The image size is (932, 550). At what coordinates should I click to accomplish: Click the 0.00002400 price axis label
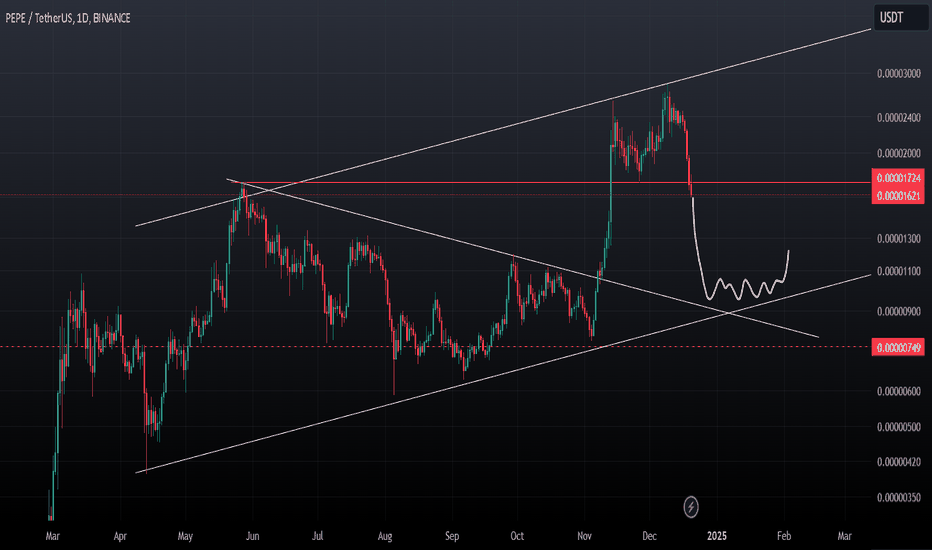click(899, 118)
